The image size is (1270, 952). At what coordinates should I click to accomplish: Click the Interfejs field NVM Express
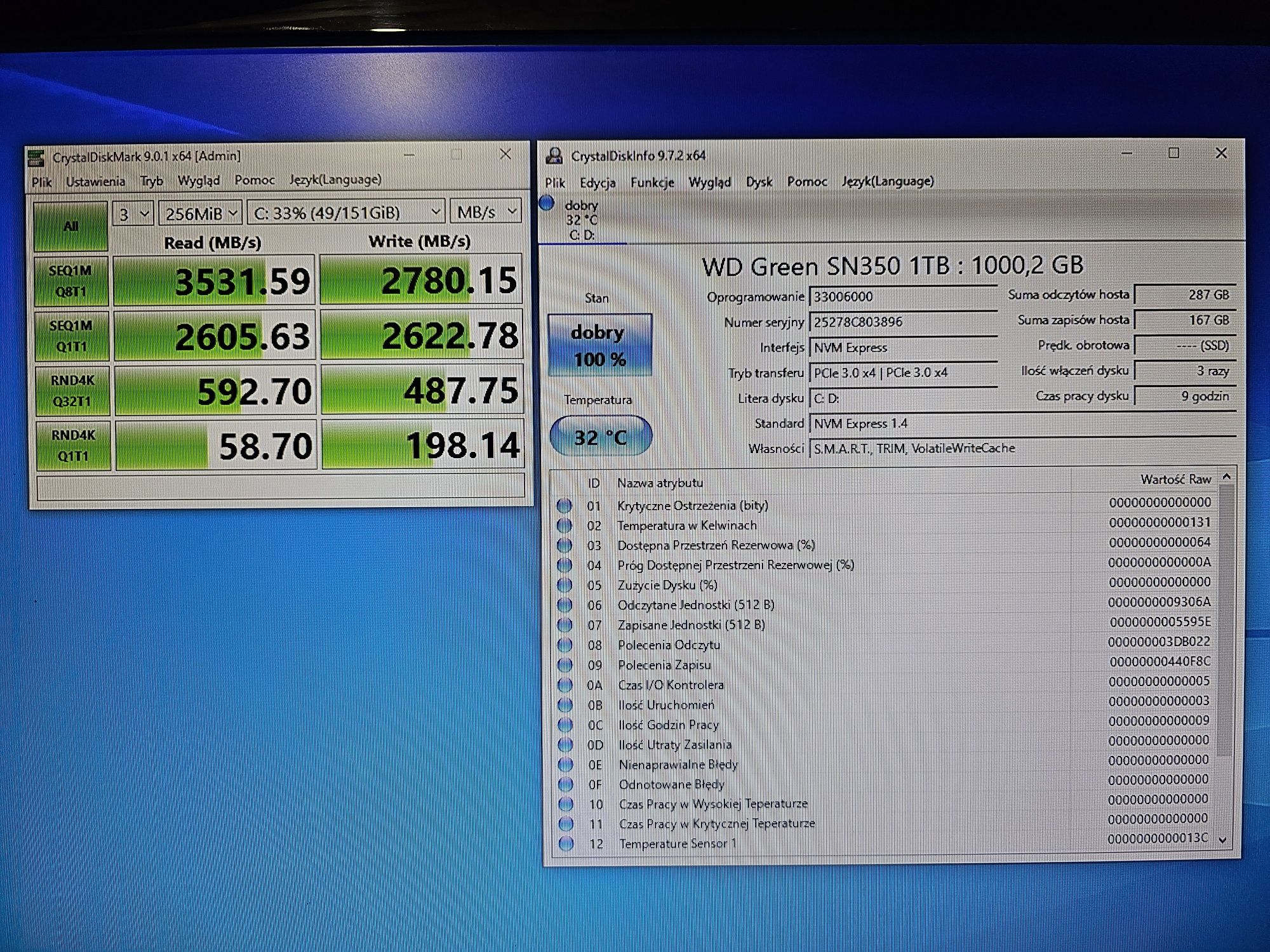(x=903, y=348)
